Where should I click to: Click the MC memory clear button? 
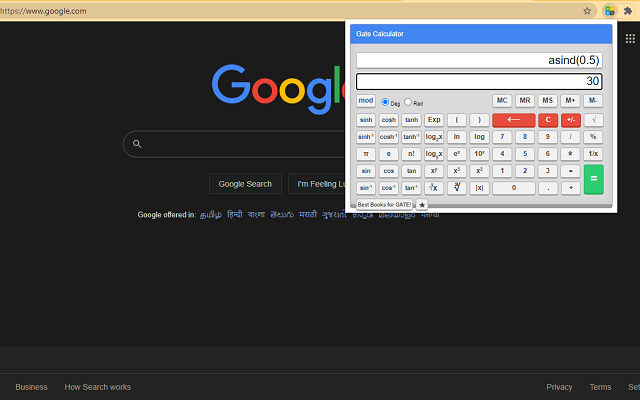click(x=502, y=101)
